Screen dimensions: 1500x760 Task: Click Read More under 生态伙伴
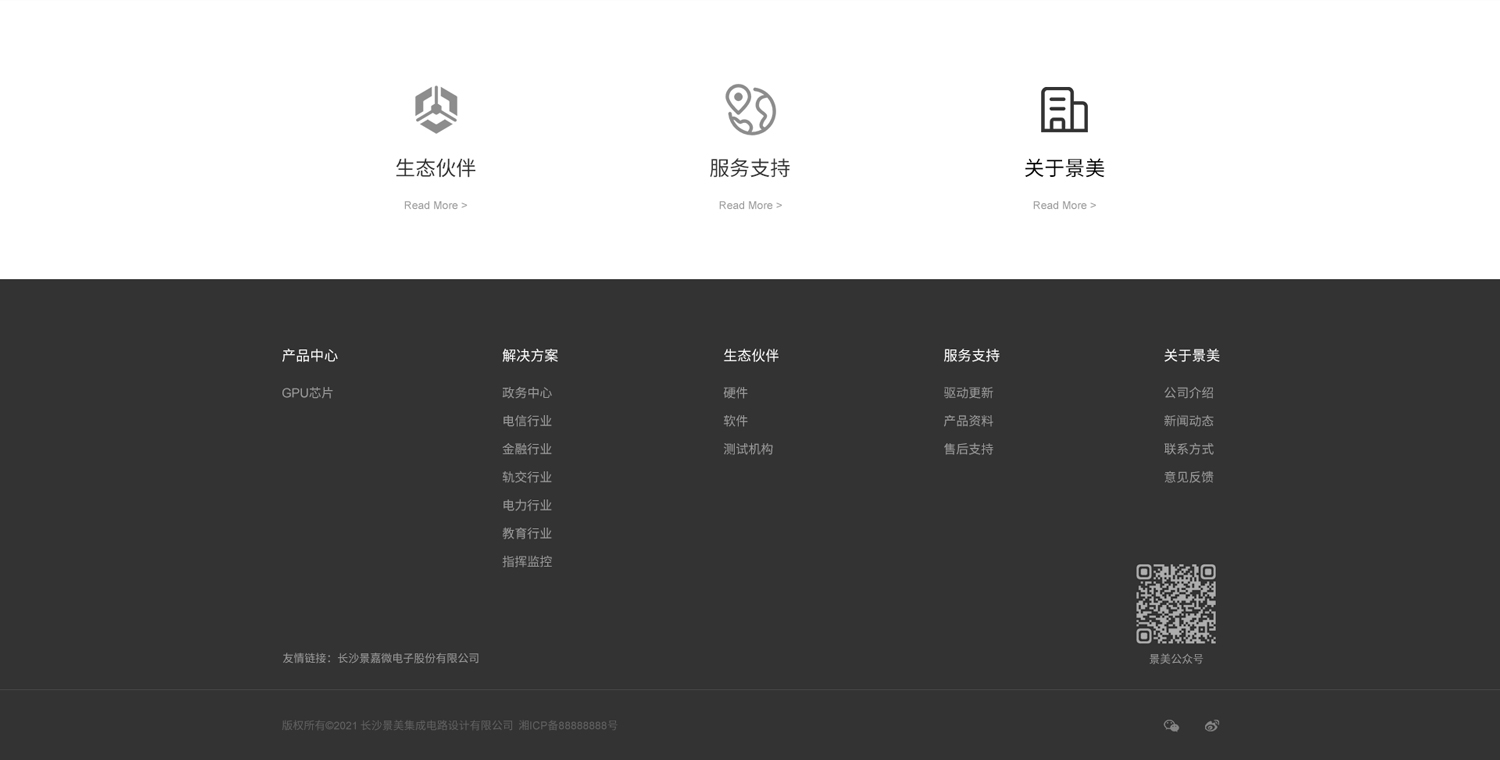pyautogui.click(x=435, y=205)
